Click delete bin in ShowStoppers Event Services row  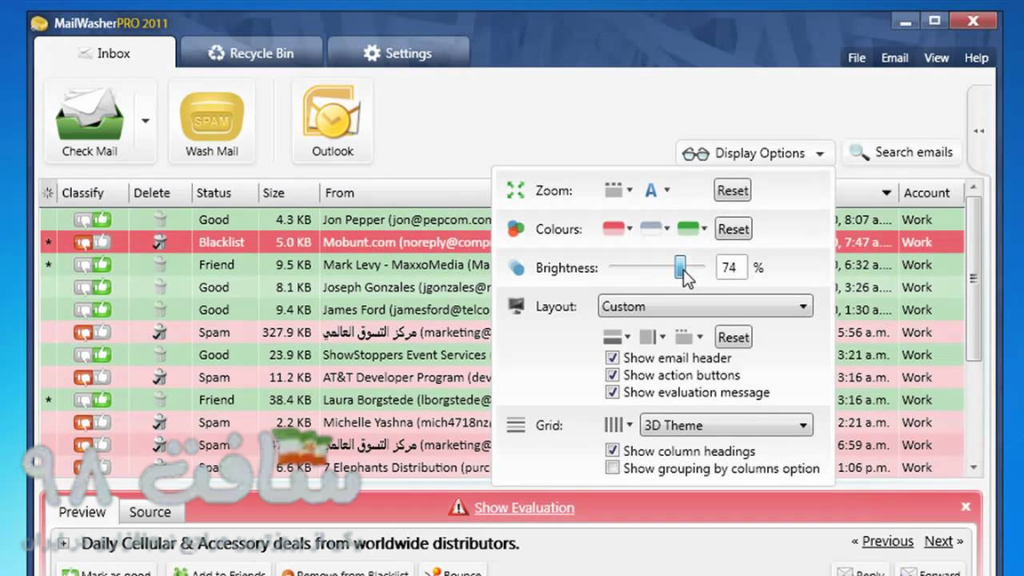[x=160, y=355]
